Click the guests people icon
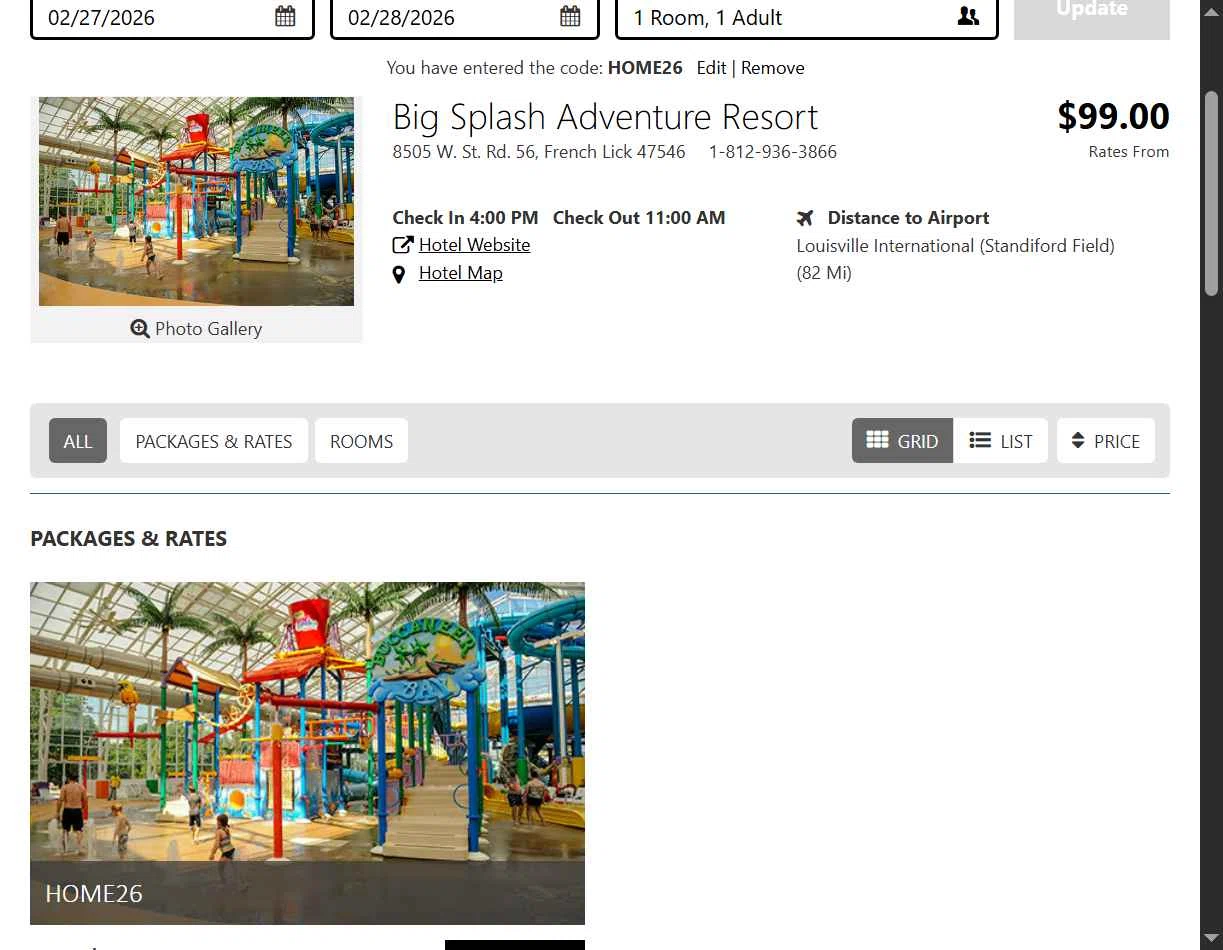Screen dimensions: 1223x950 coord(968,16)
